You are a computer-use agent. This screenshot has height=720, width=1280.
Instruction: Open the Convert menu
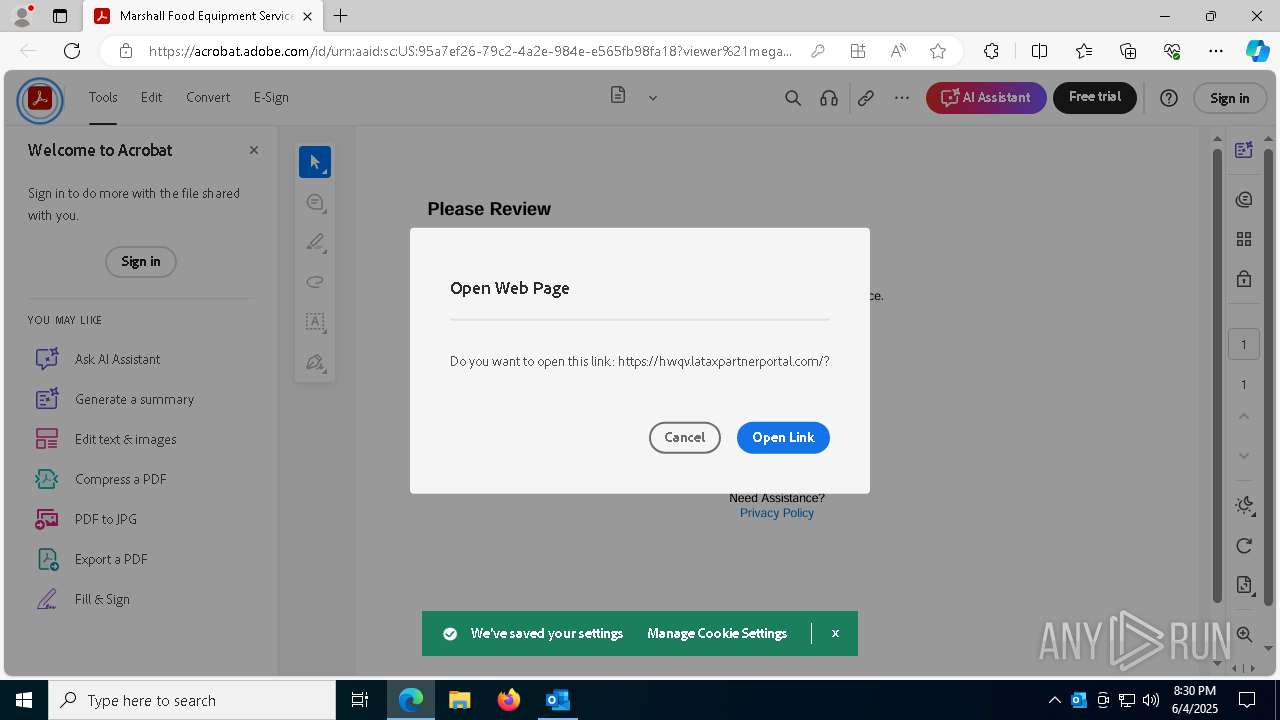[x=208, y=98]
